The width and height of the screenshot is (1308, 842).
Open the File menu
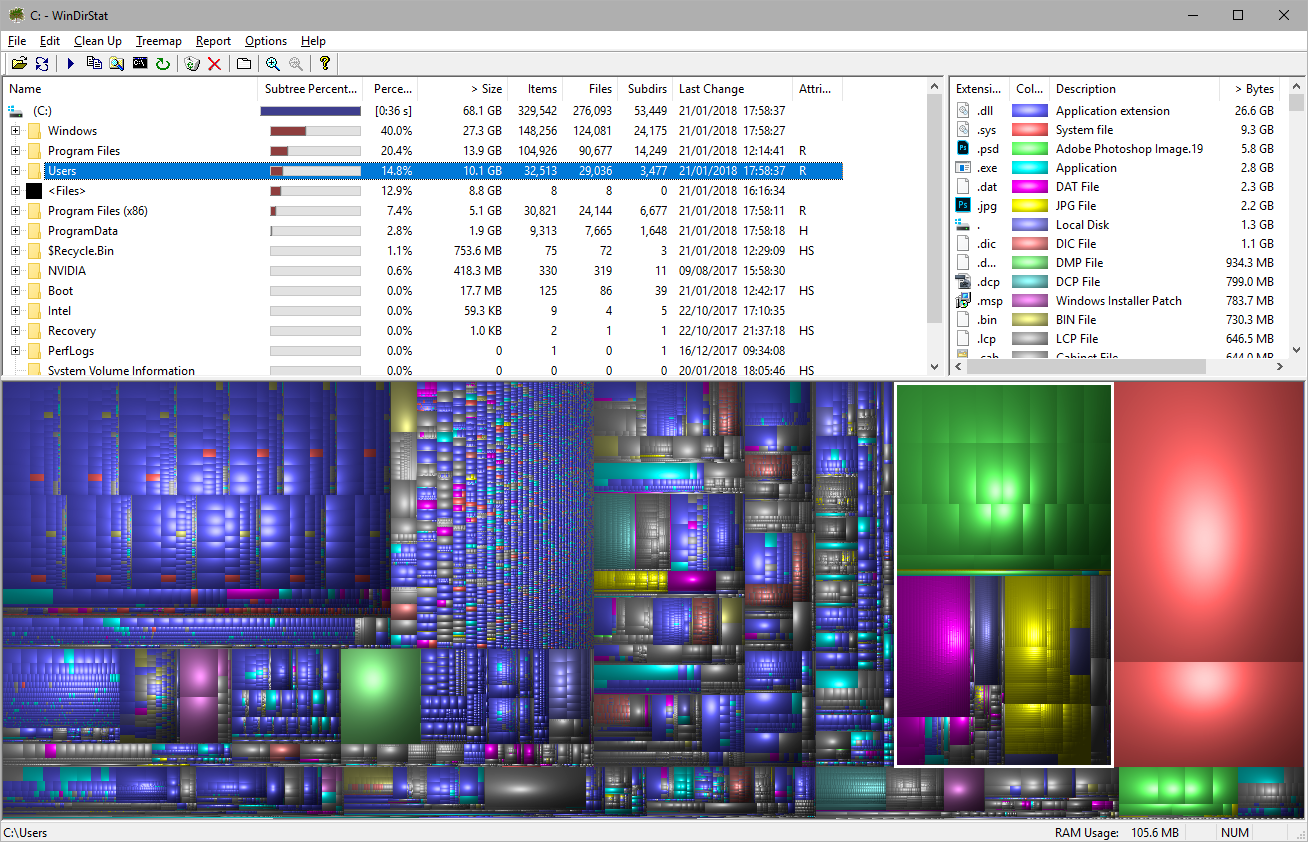pyautogui.click(x=17, y=41)
